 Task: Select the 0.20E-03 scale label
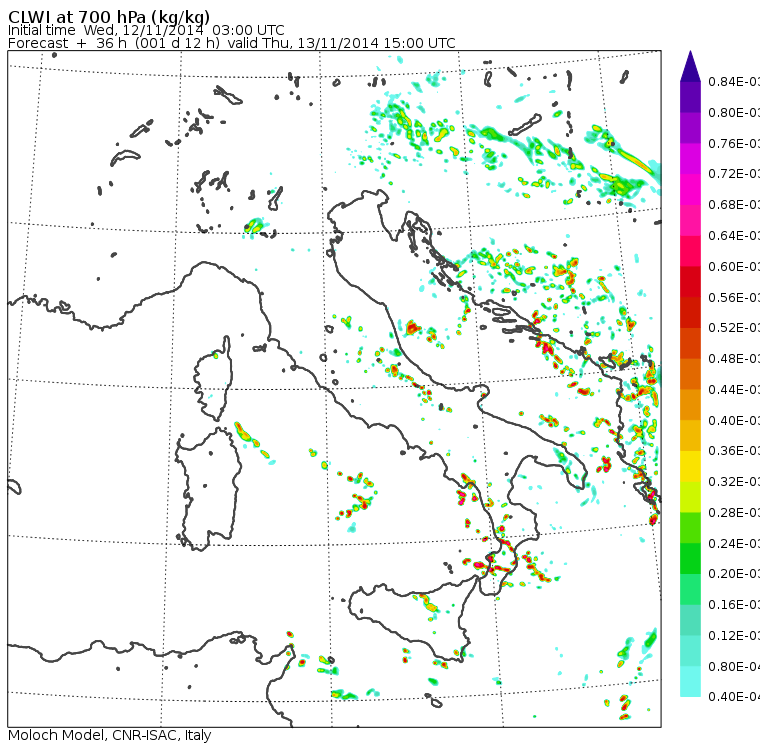[734, 574]
